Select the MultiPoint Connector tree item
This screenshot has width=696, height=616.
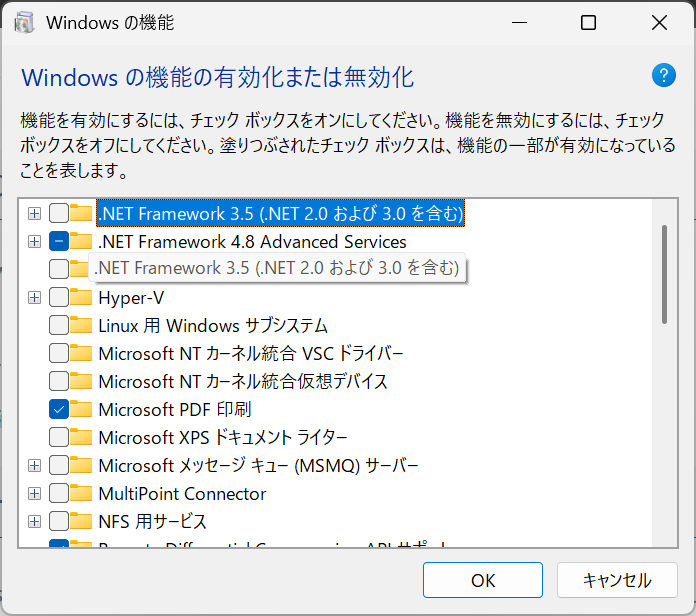pos(182,494)
